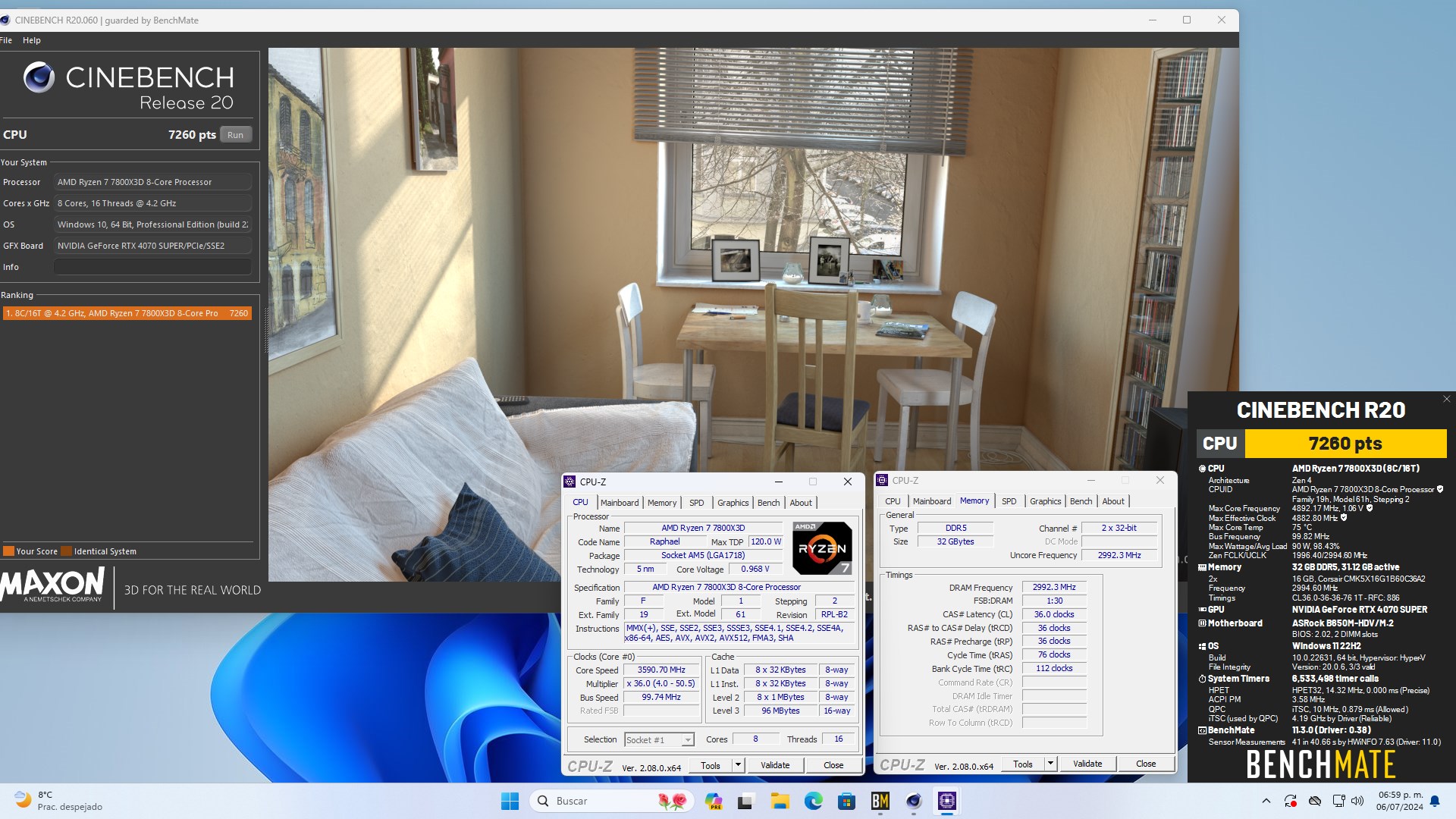
Task: Launch Microsoft Edge from the taskbar
Action: coord(814,801)
